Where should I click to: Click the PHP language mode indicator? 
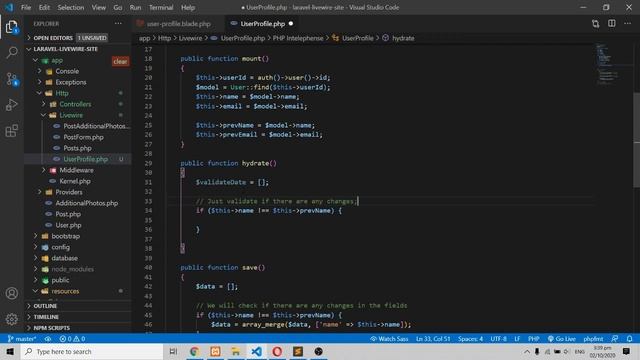coord(533,339)
